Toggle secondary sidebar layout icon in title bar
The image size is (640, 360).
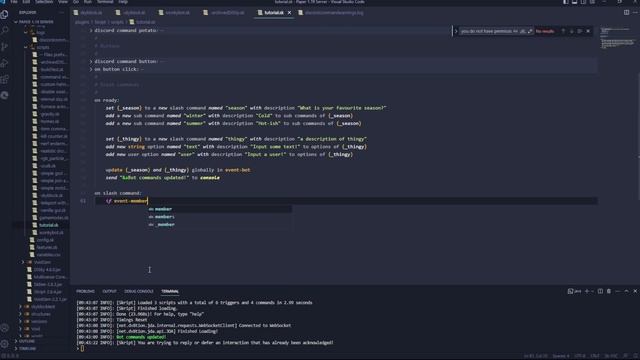[584, 2]
